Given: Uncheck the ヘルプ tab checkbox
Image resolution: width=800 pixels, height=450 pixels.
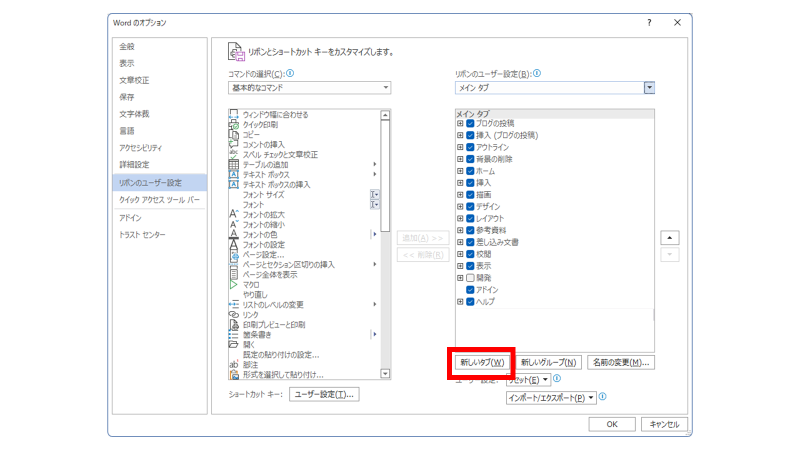Looking at the screenshot, I should click(x=470, y=302).
